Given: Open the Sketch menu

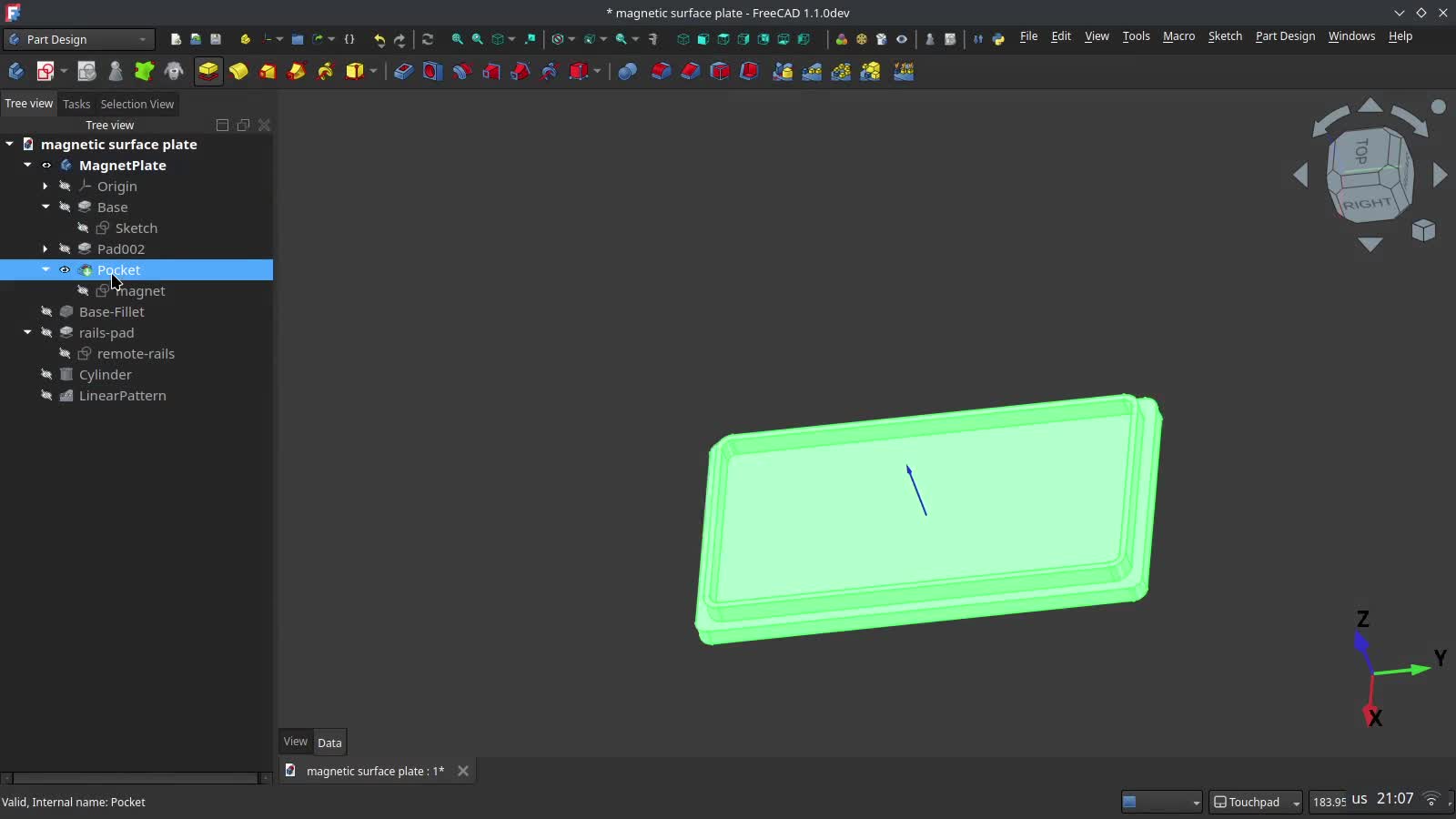Looking at the screenshot, I should click(1224, 36).
